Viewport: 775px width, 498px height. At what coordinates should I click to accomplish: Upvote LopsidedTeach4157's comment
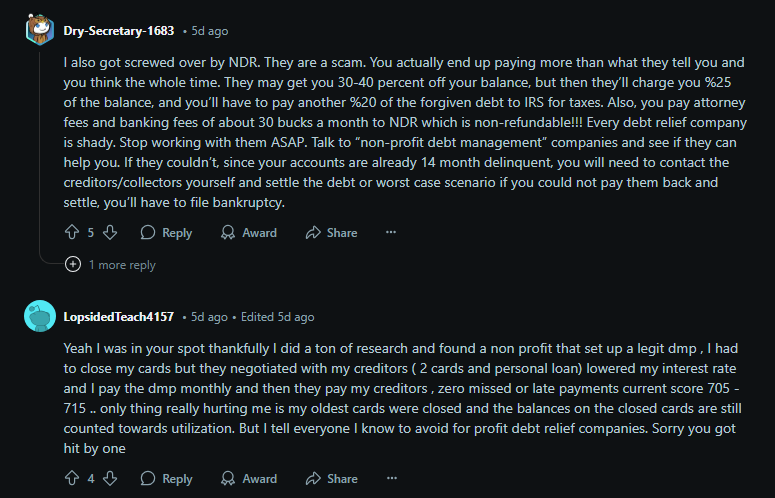[x=72, y=479]
